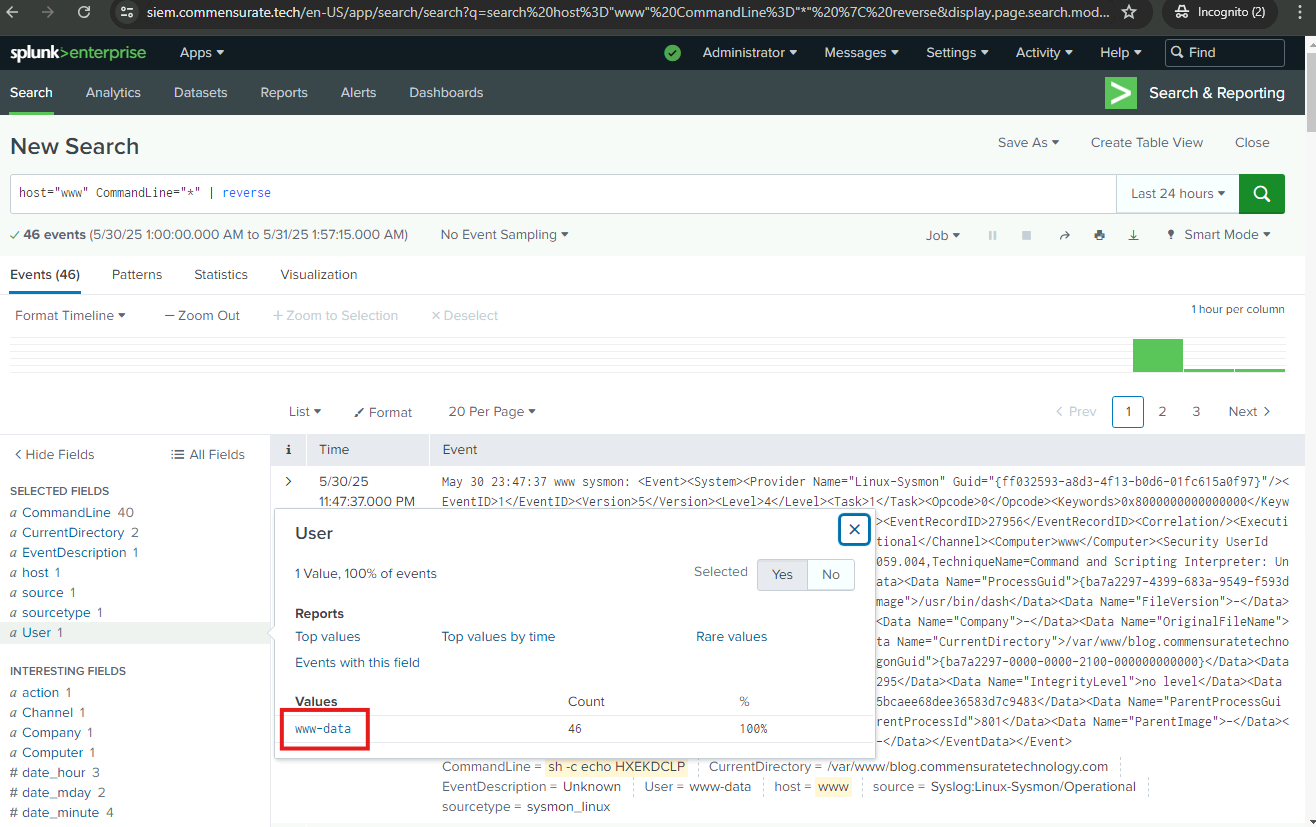Viewport: 1316px width, 827px height.
Task: Expand the first event row details
Action: point(289,482)
